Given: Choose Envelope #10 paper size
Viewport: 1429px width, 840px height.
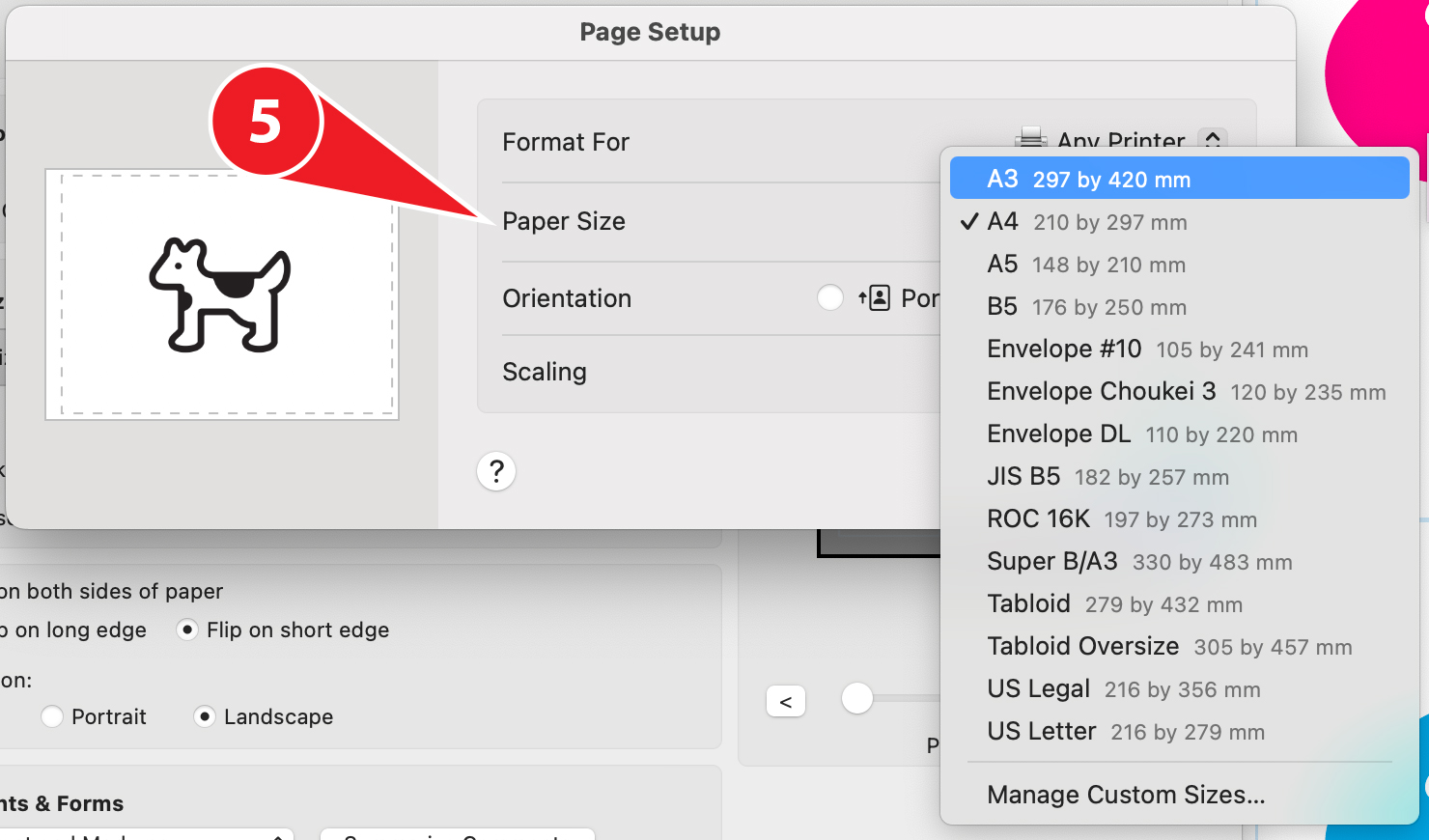Looking at the screenshot, I should 1179,350.
